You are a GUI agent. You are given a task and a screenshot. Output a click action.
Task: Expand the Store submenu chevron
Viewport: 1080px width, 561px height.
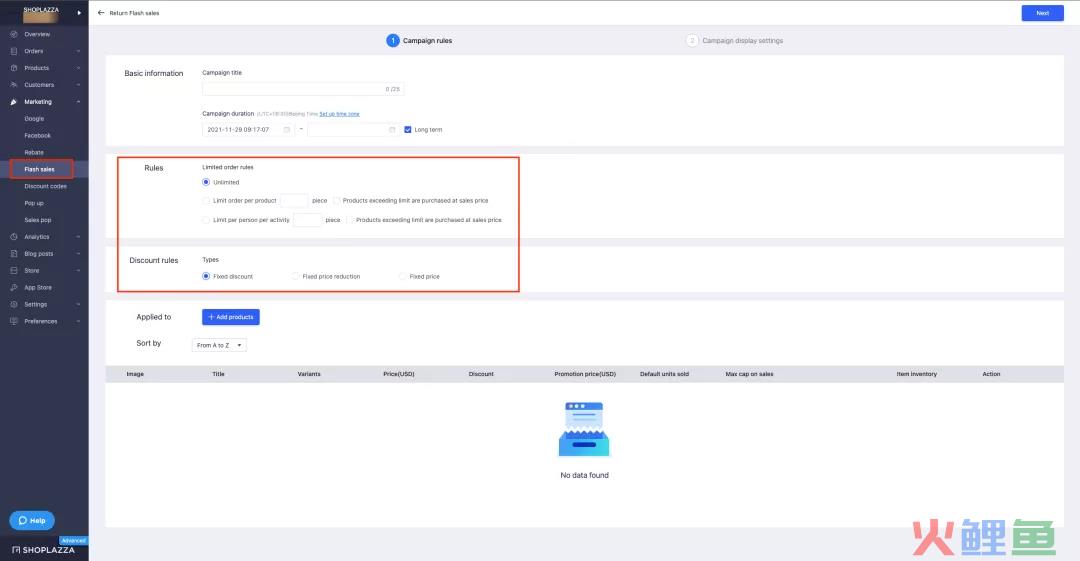pyautogui.click(x=79, y=270)
